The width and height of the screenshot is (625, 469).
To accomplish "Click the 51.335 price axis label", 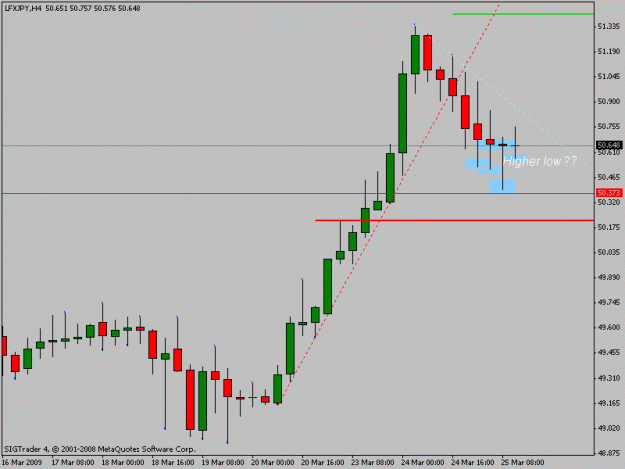I will tap(609, 26).
